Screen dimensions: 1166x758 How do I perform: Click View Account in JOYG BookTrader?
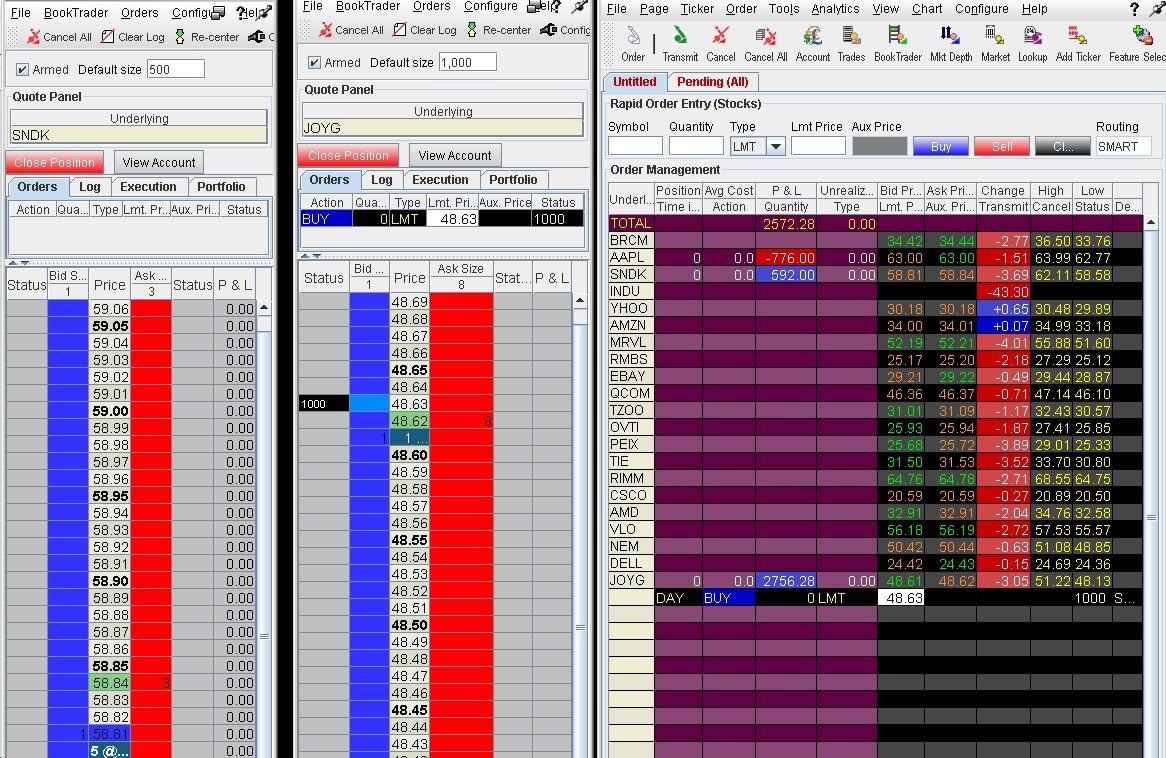(454, 156)
